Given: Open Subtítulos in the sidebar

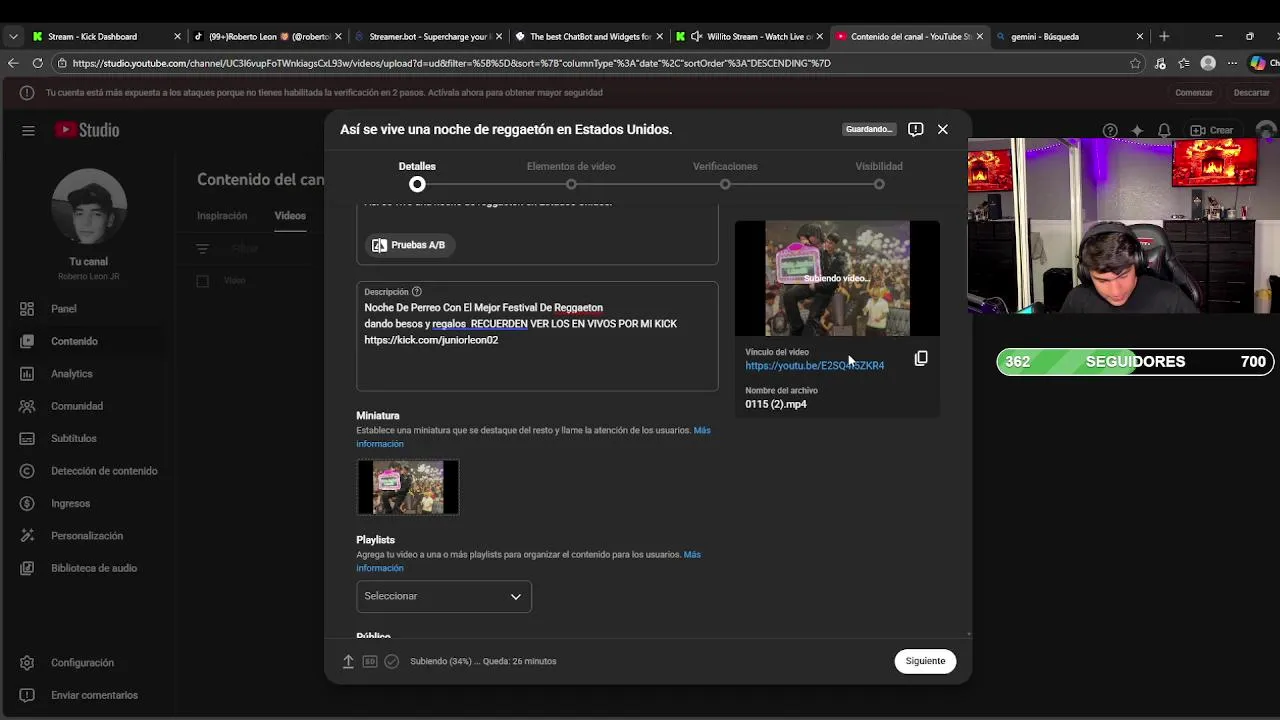Looking at the screenshot, I should point(73,438).
